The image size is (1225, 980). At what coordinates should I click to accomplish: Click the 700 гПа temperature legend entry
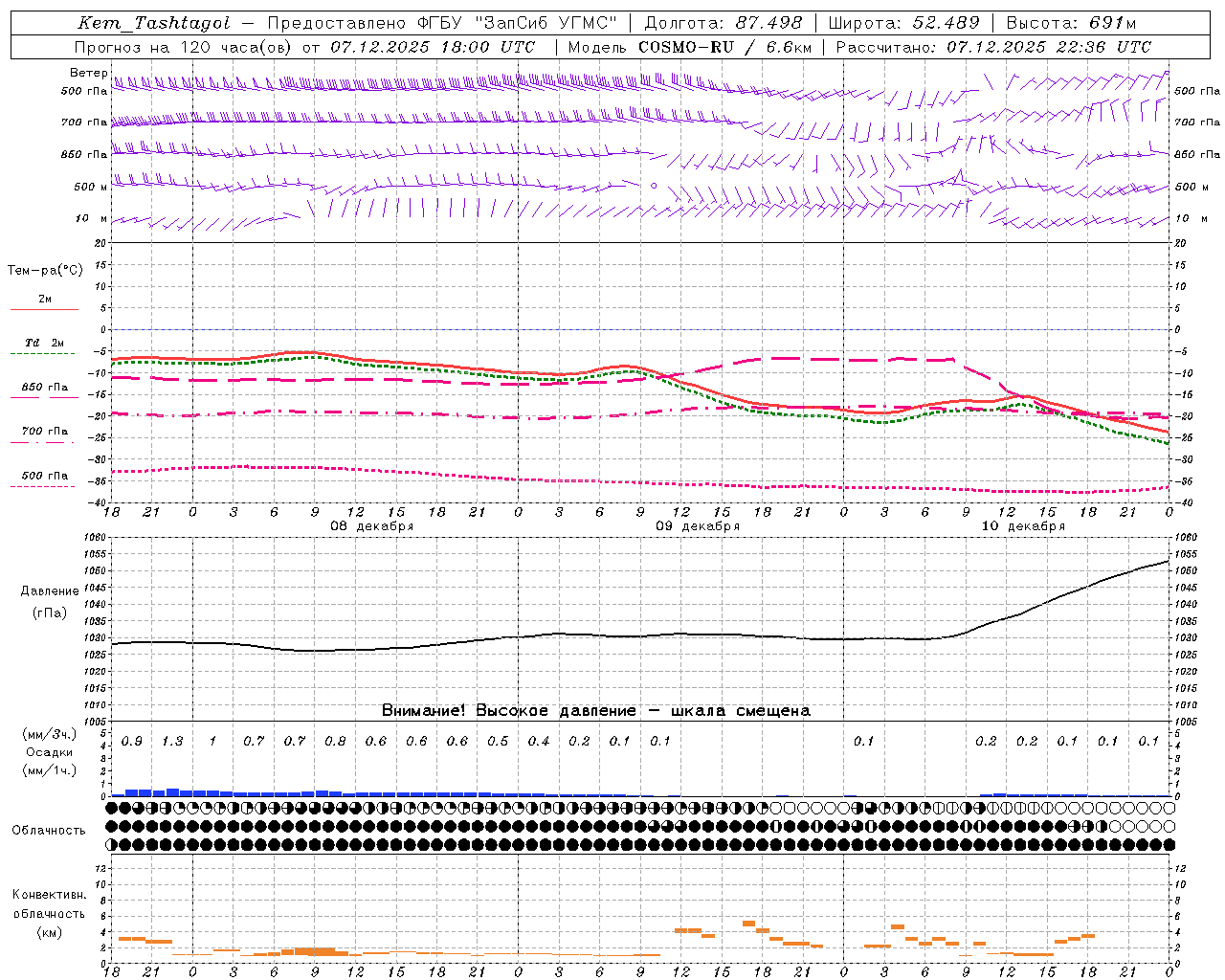point(44,431)
